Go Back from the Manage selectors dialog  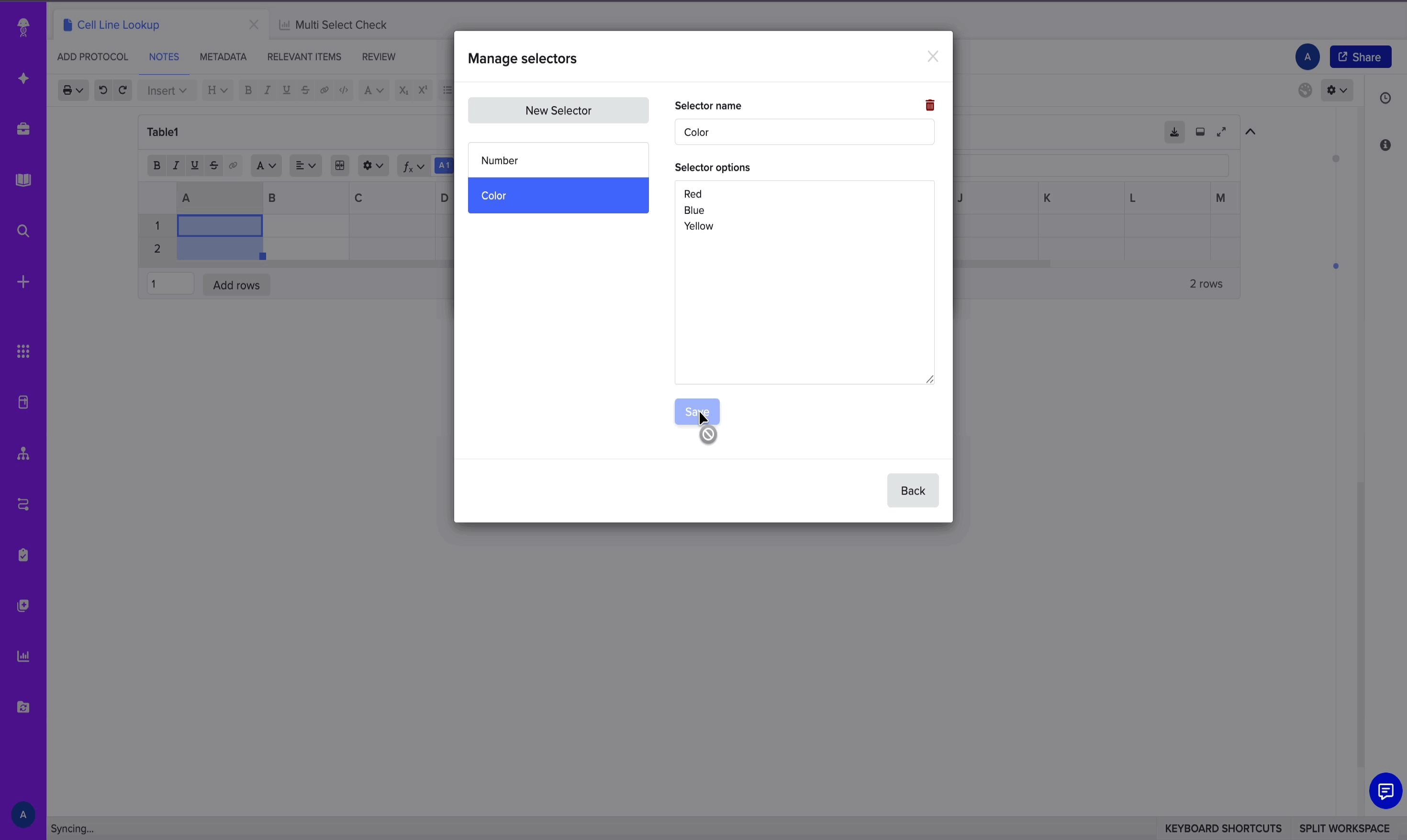click(912, 490)
